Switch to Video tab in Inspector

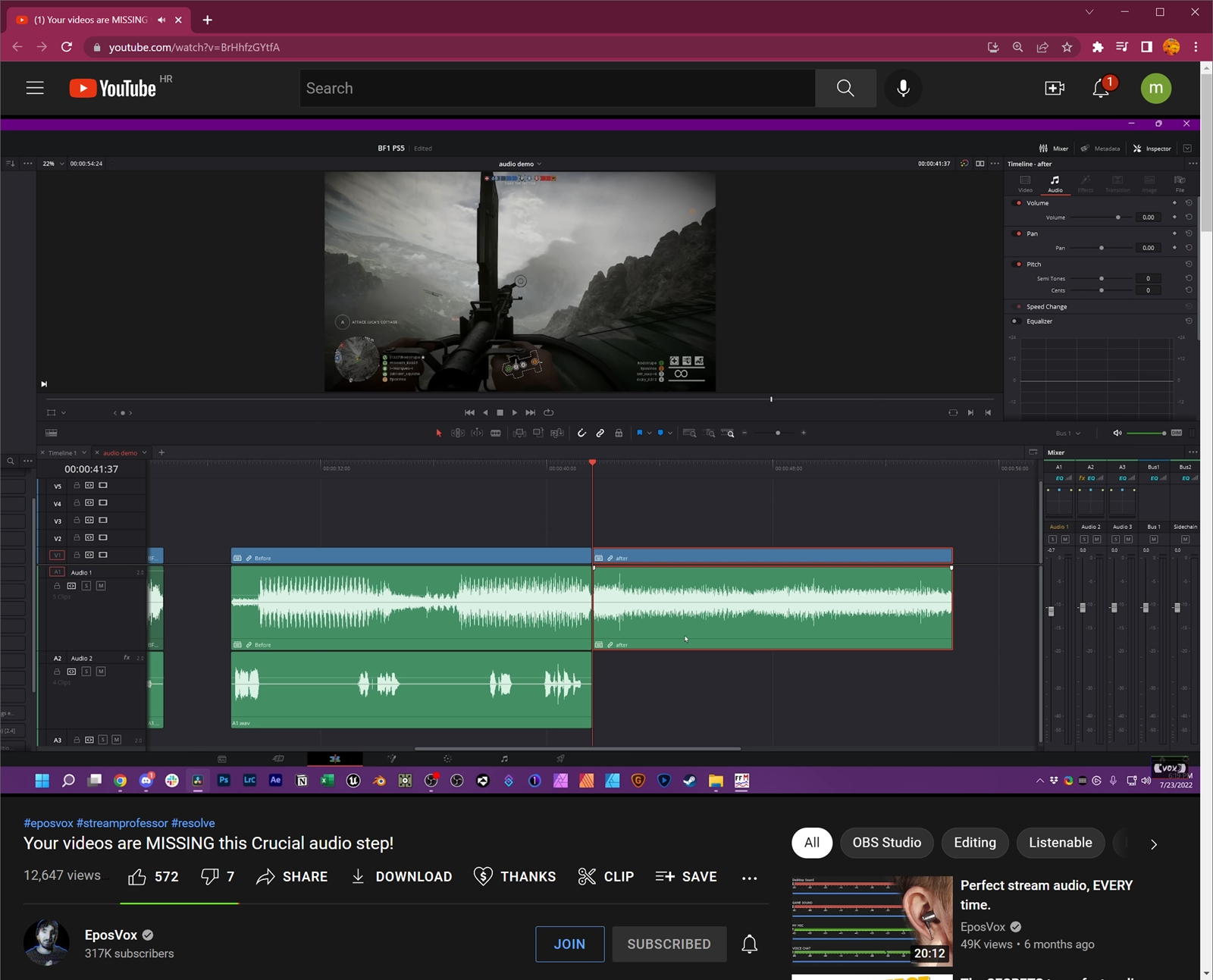coord(1025,183)
